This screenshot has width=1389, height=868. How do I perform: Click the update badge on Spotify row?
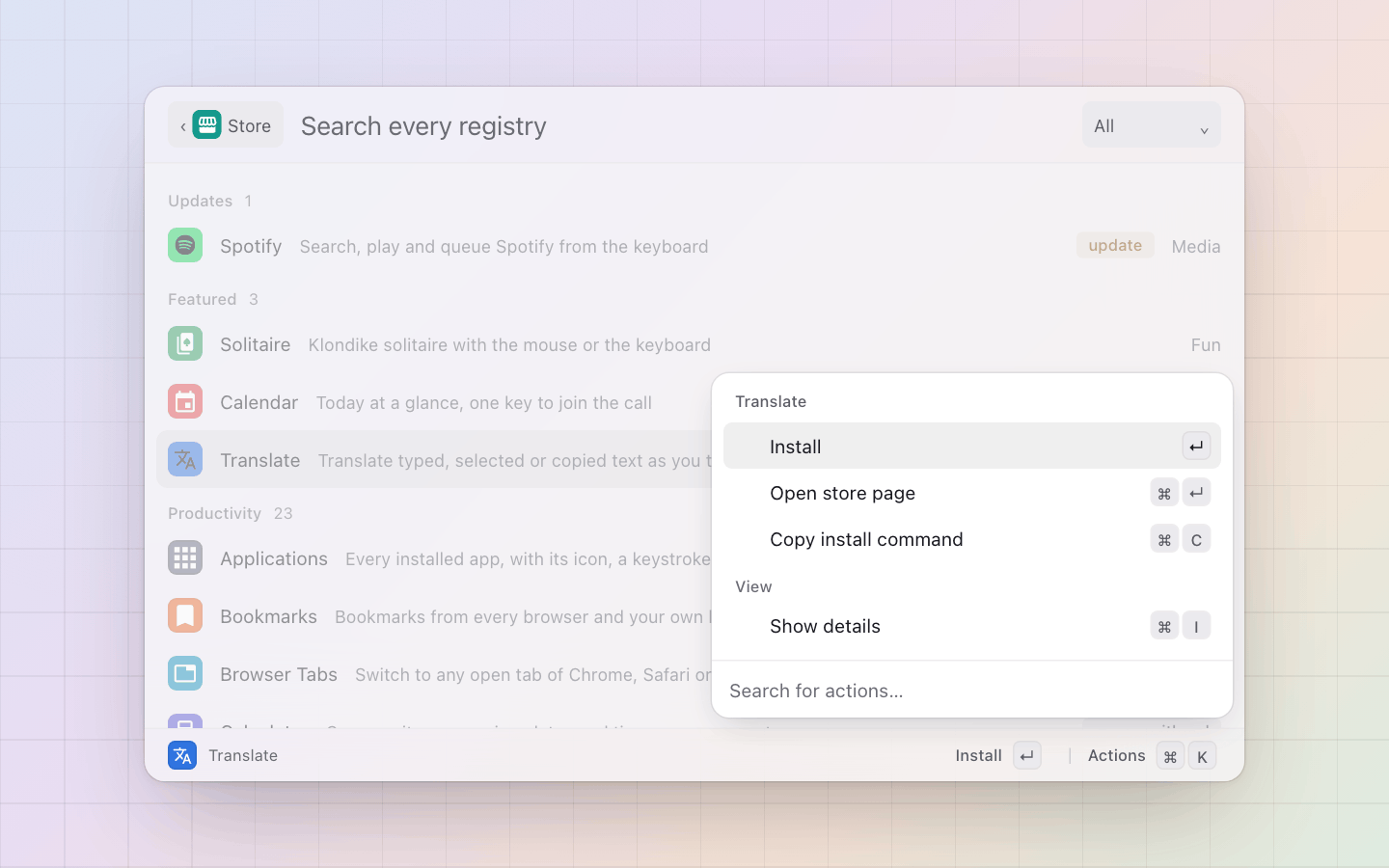[1115, 245]
